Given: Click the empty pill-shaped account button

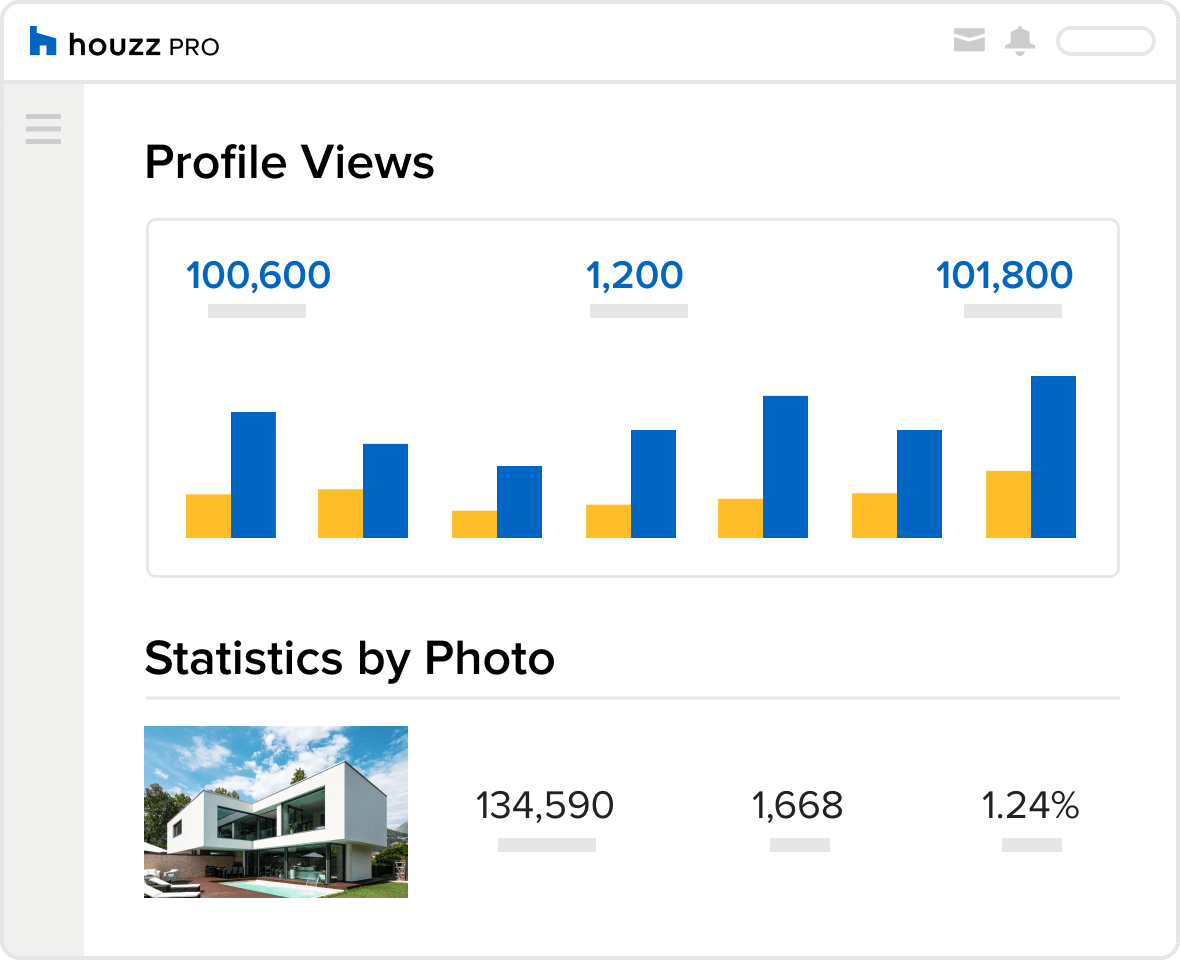Looking at the screenshot, I should coord(1105,41).
